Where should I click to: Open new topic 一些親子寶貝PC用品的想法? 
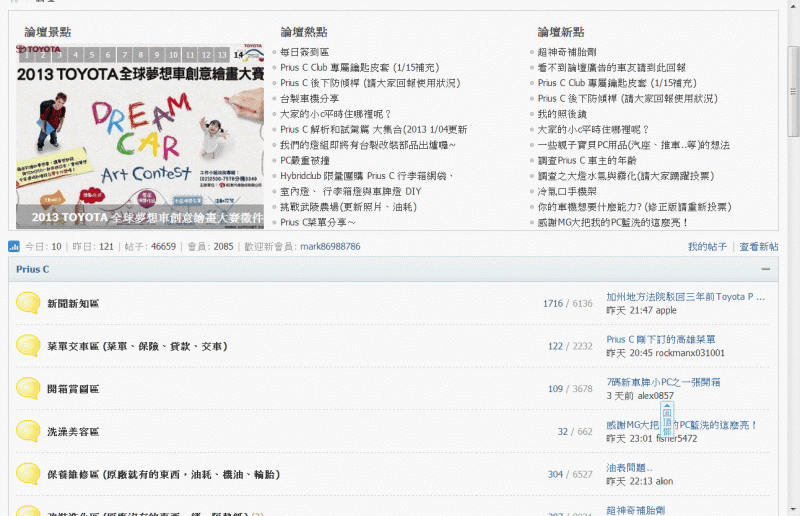pyautogui.click(x=634, y=145)
